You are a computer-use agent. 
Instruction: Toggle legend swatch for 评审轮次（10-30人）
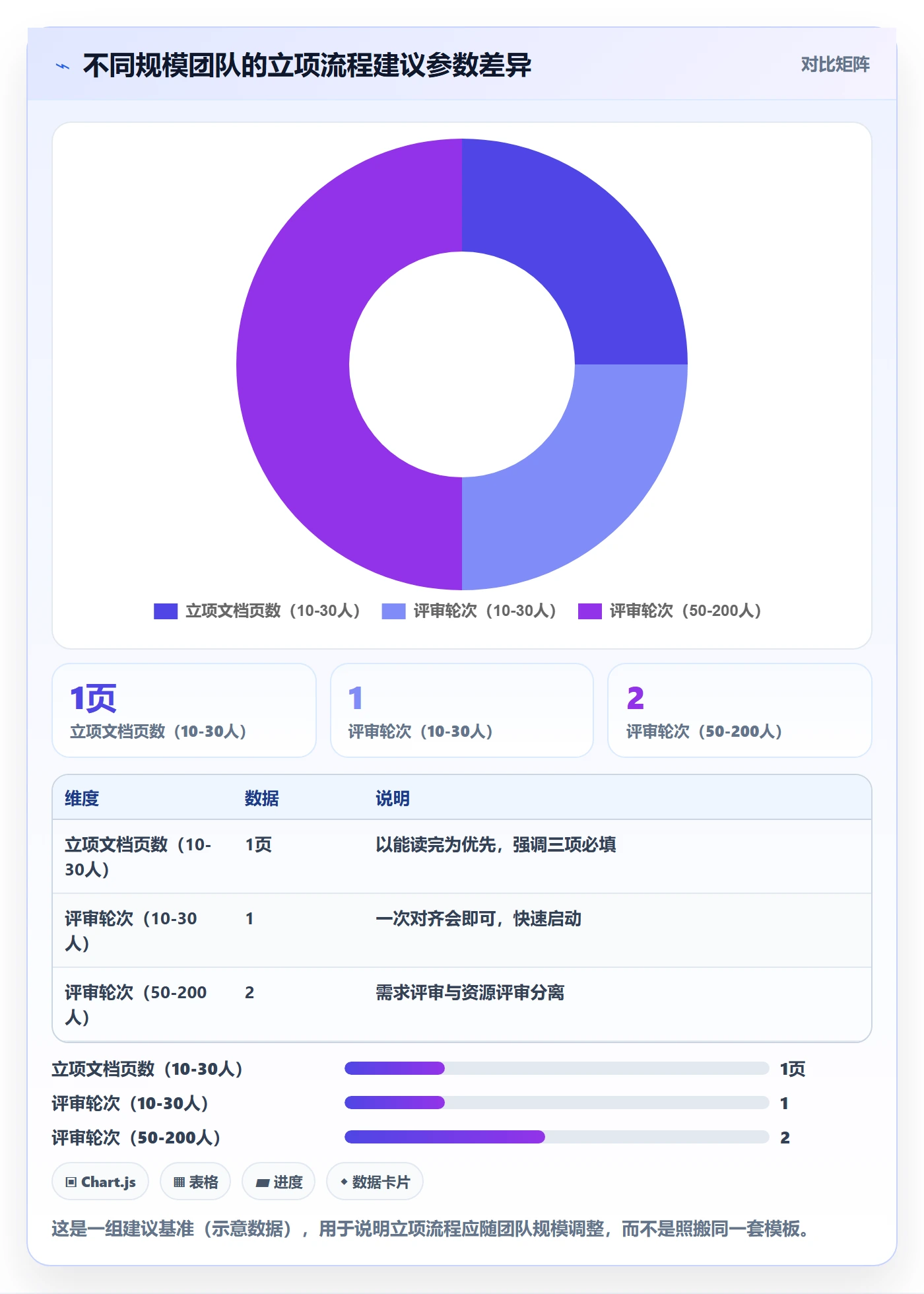click(x=393, y=611)
